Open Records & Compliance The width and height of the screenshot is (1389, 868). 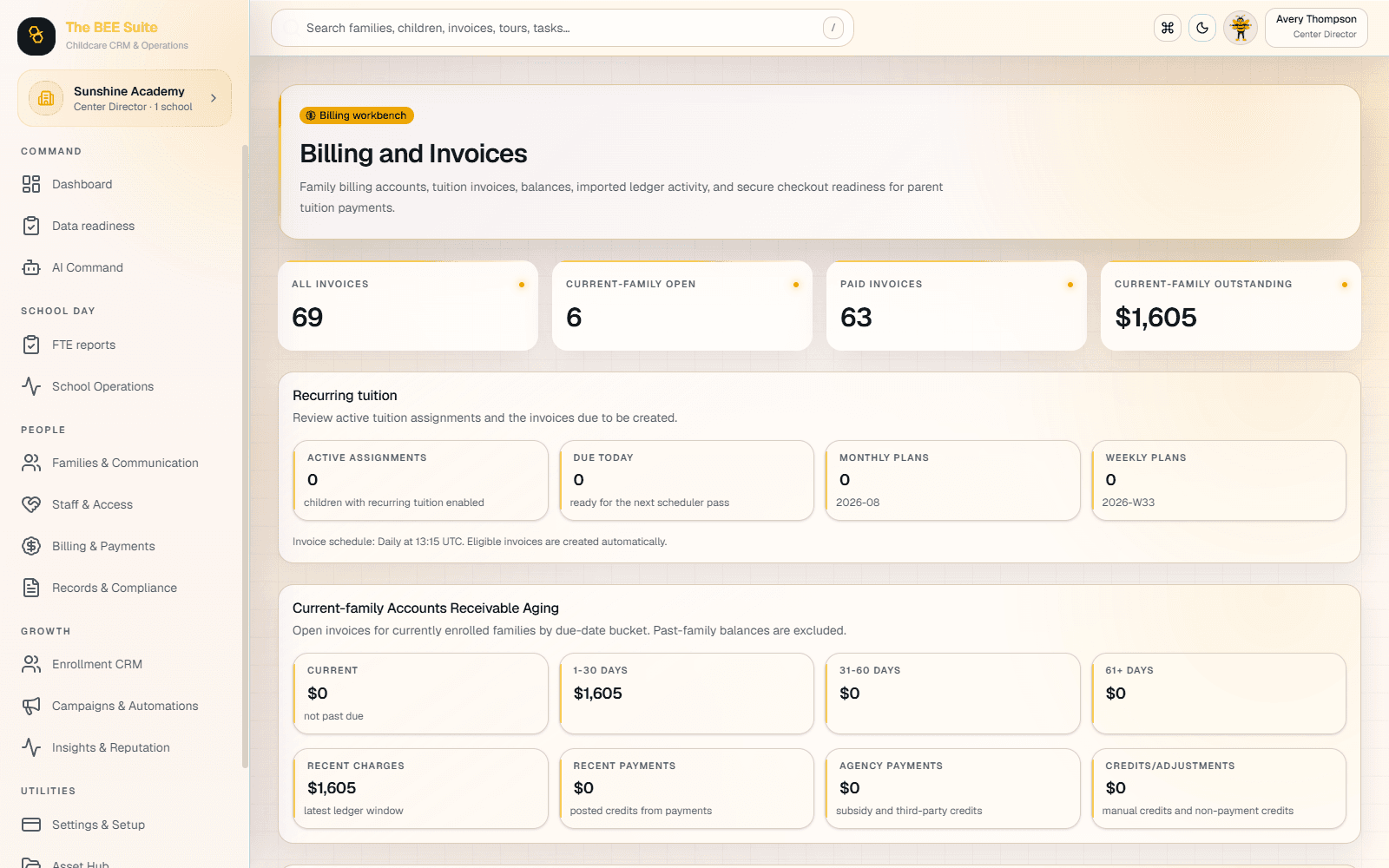[125, 588]
